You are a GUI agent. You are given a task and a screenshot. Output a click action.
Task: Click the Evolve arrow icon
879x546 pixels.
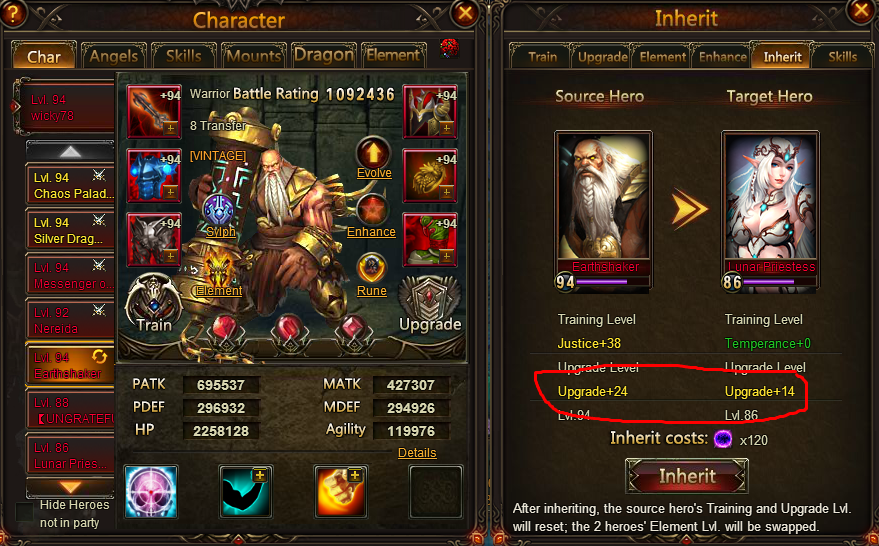pos(373,152)
